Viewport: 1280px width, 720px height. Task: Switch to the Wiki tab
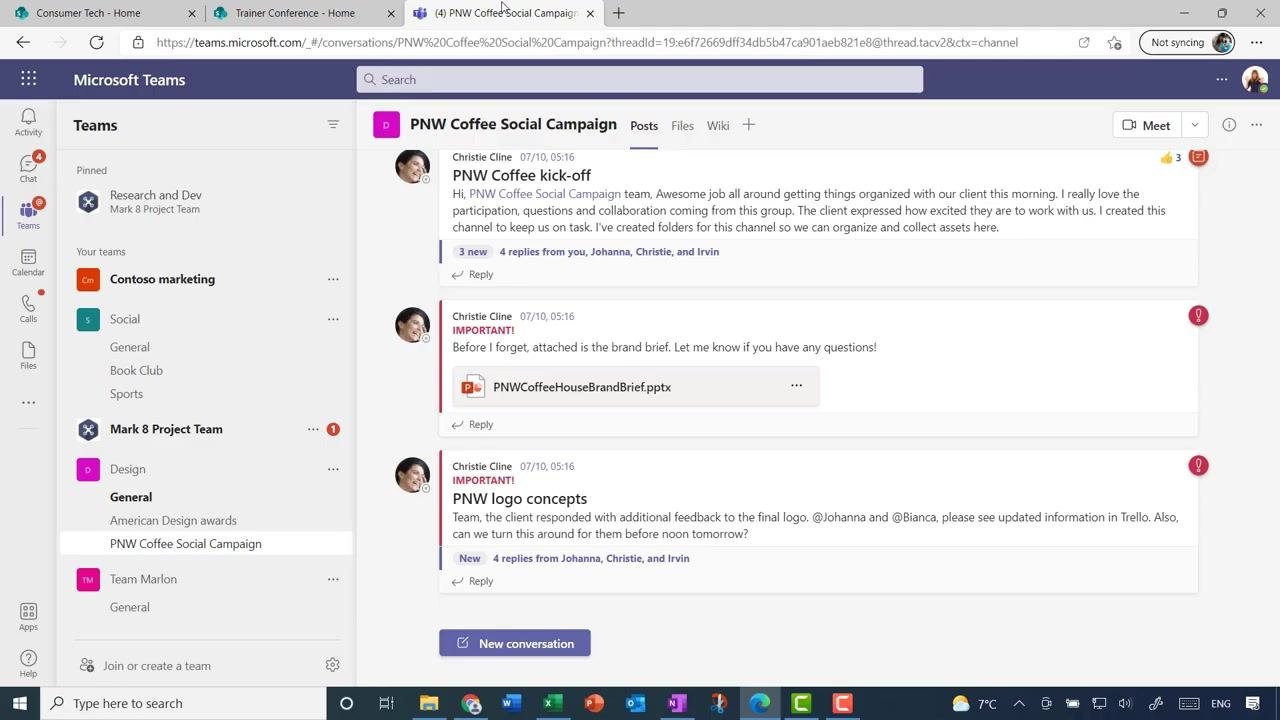718,126
